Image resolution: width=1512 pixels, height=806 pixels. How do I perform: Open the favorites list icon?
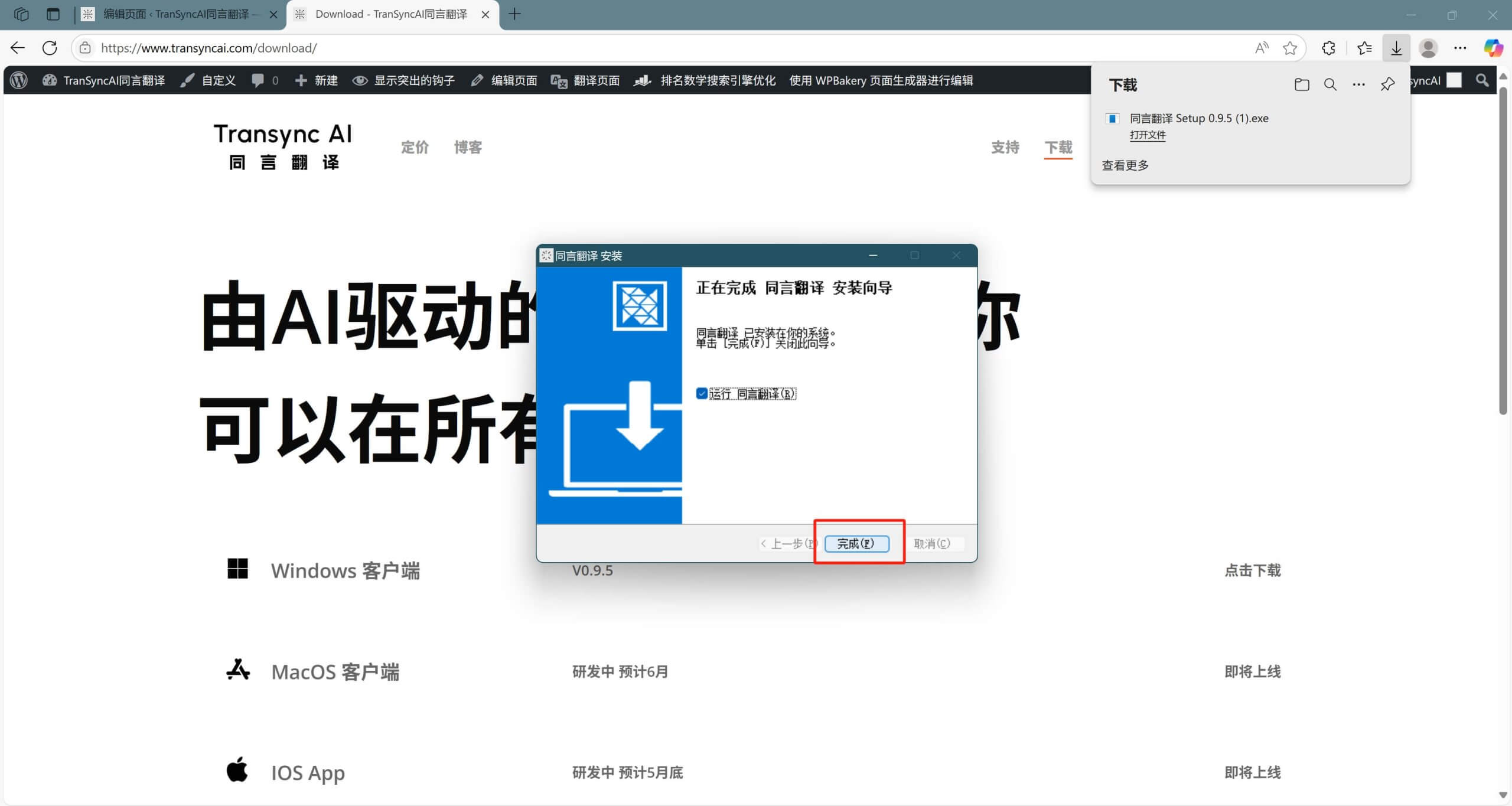pyautogui.click(x=1364, y=48)
